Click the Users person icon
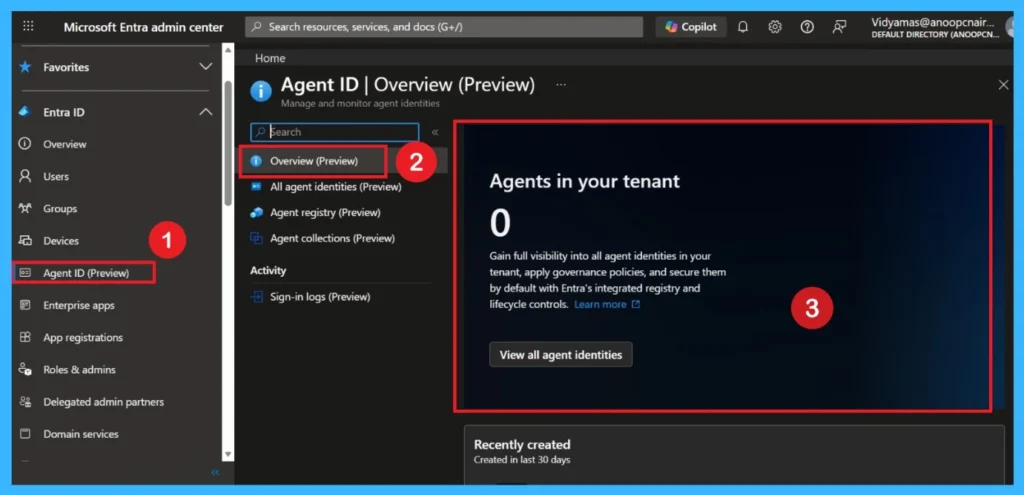The image size is (1024, 495). [x=25, y=176]
